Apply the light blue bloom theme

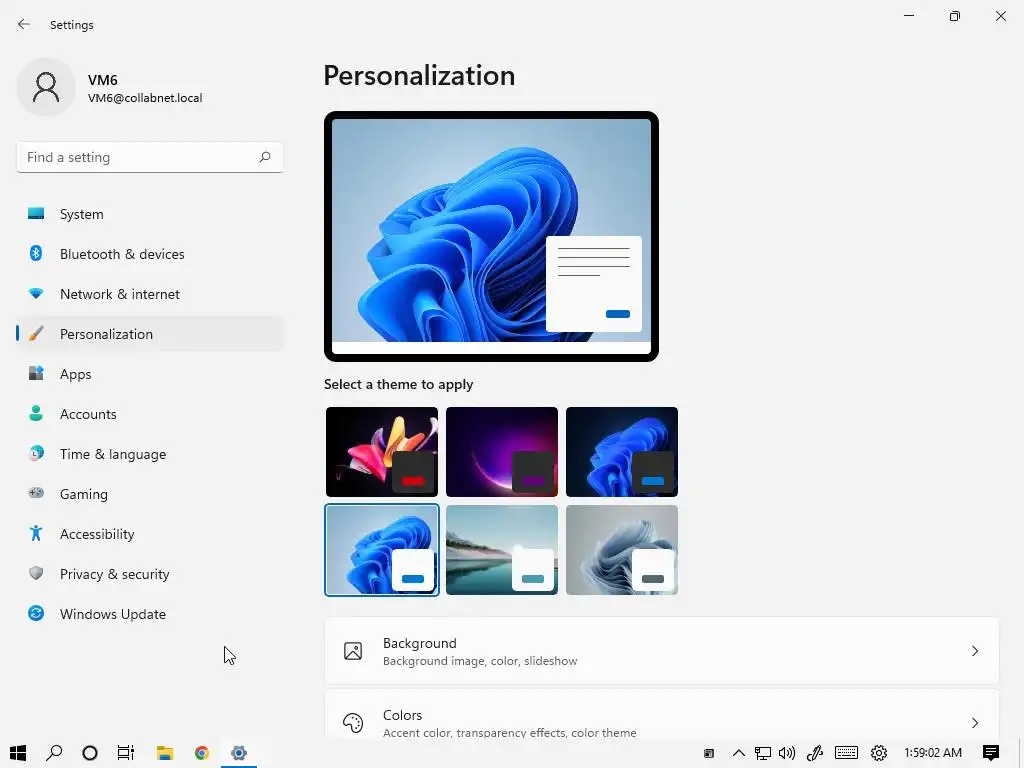pos(382,550)
